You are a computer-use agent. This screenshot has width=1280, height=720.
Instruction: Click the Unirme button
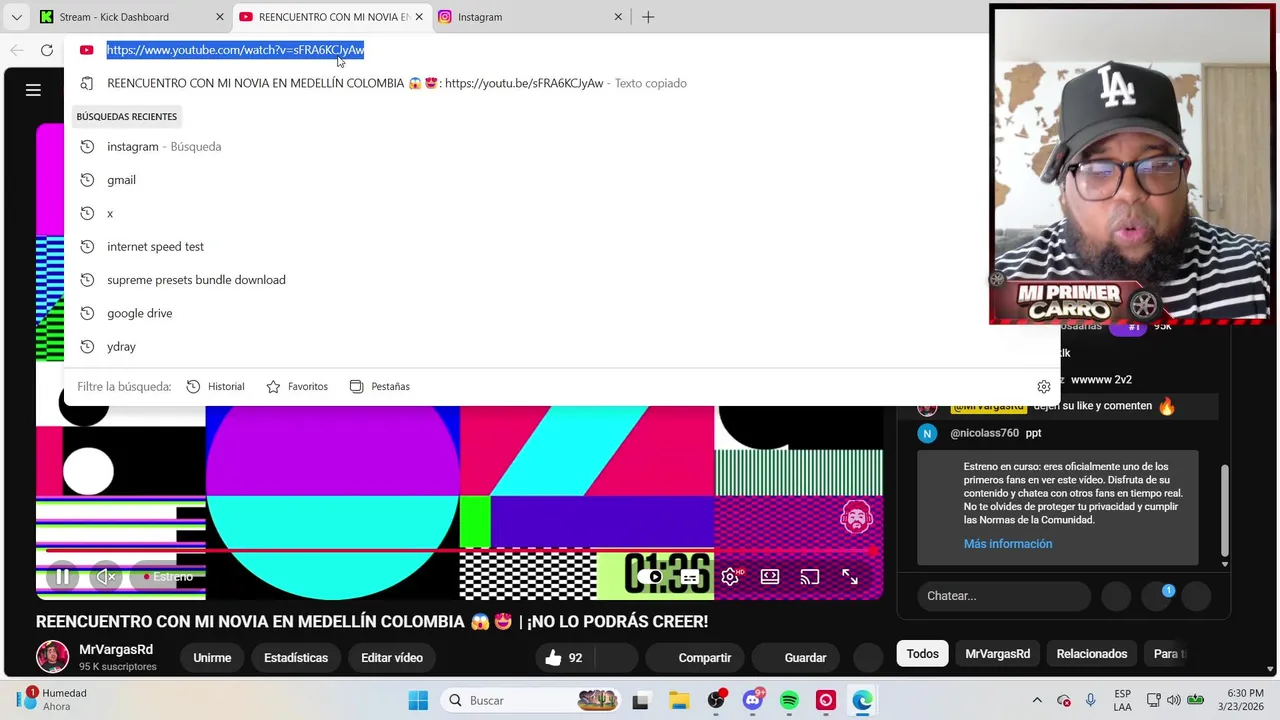(212, 658)
